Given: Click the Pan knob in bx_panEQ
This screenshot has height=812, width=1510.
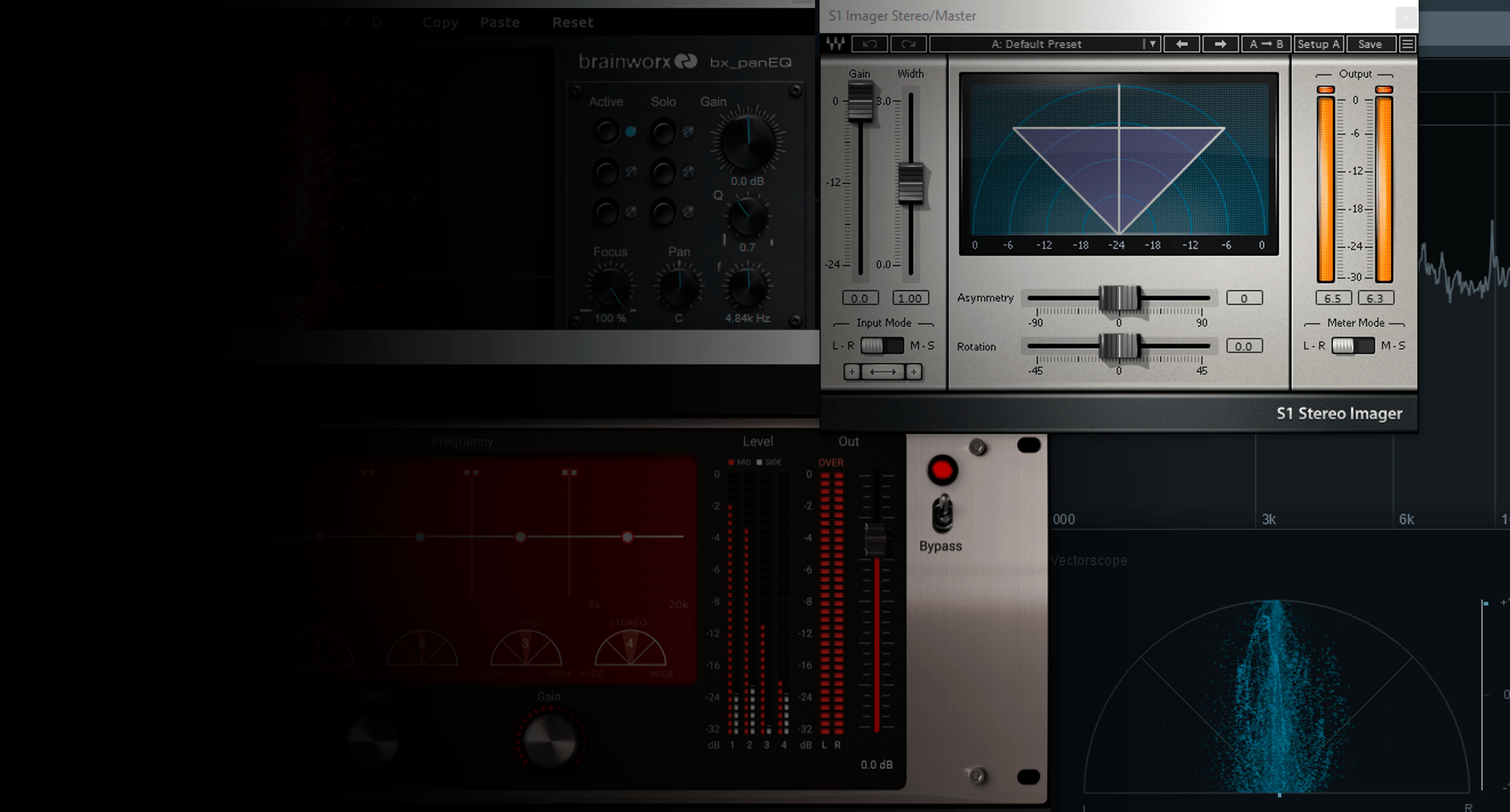Looking at the screenshot, I should click(679, 288).
